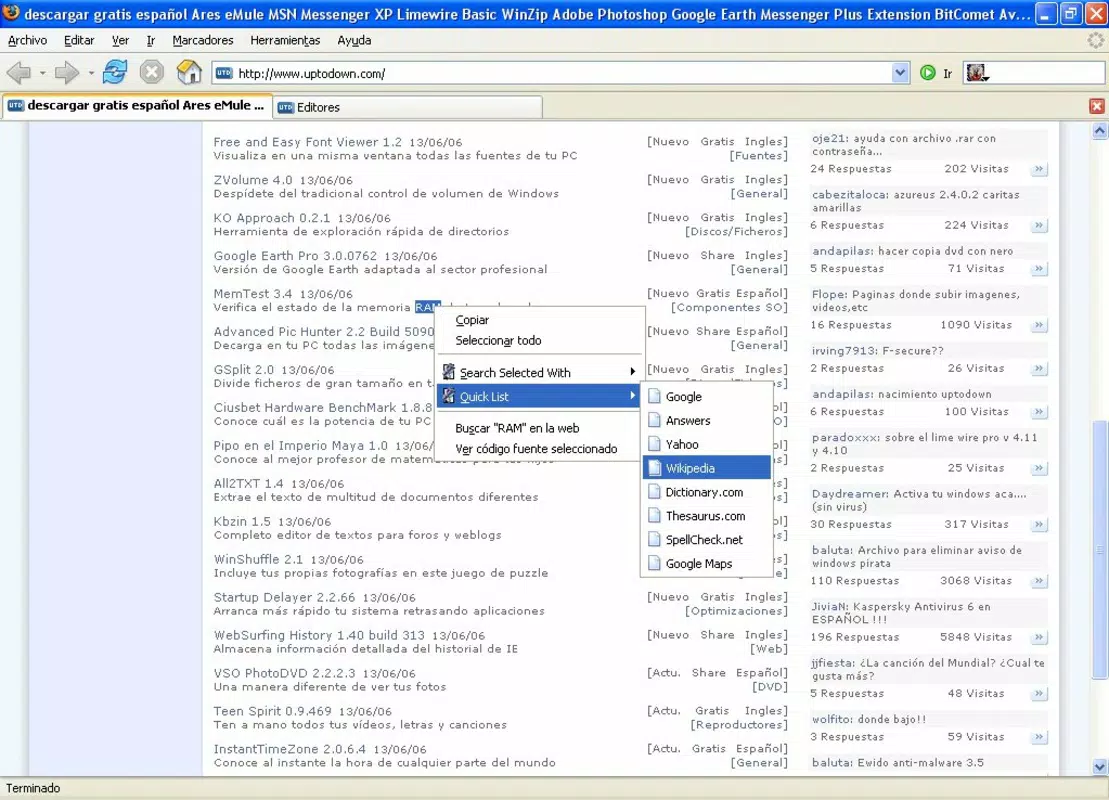The height and width of the screenshot is (800, 1109).
Task: Open irving7913 F-secure thread arrow
Action: (x=1038, y=369)
